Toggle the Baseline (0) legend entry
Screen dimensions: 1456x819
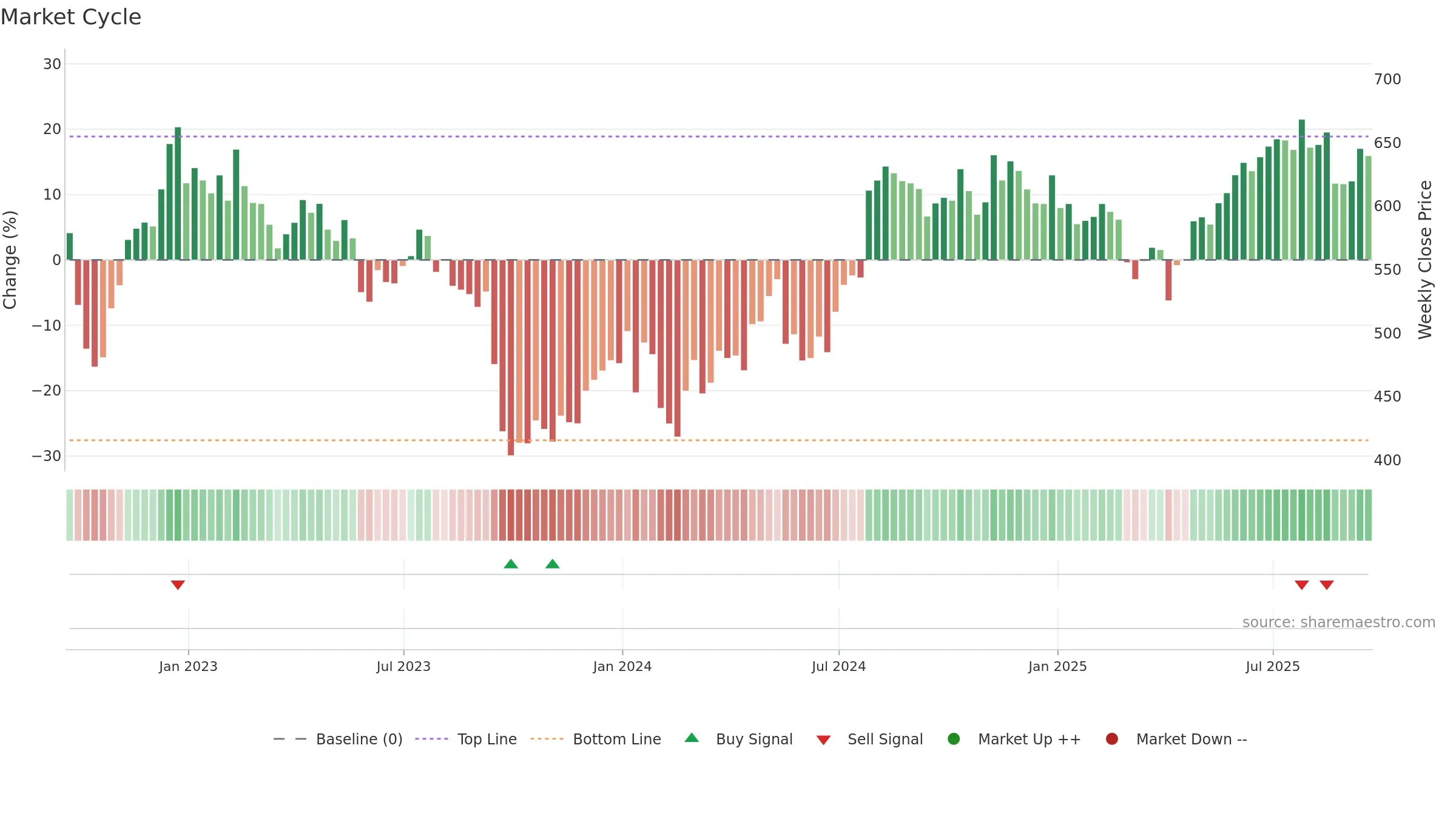[338, 739]
